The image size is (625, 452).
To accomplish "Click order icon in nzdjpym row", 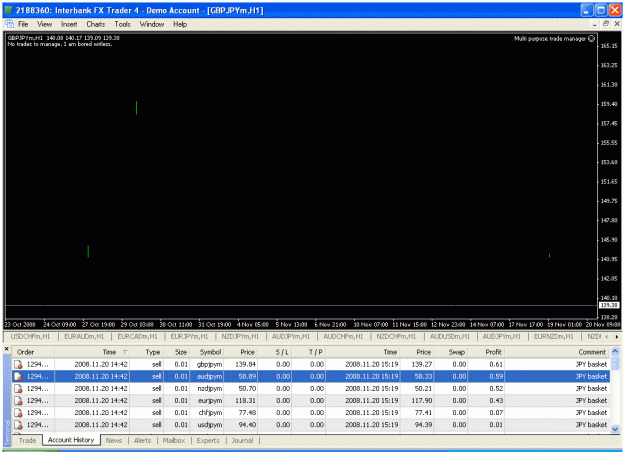I will (x=18, y=389).
